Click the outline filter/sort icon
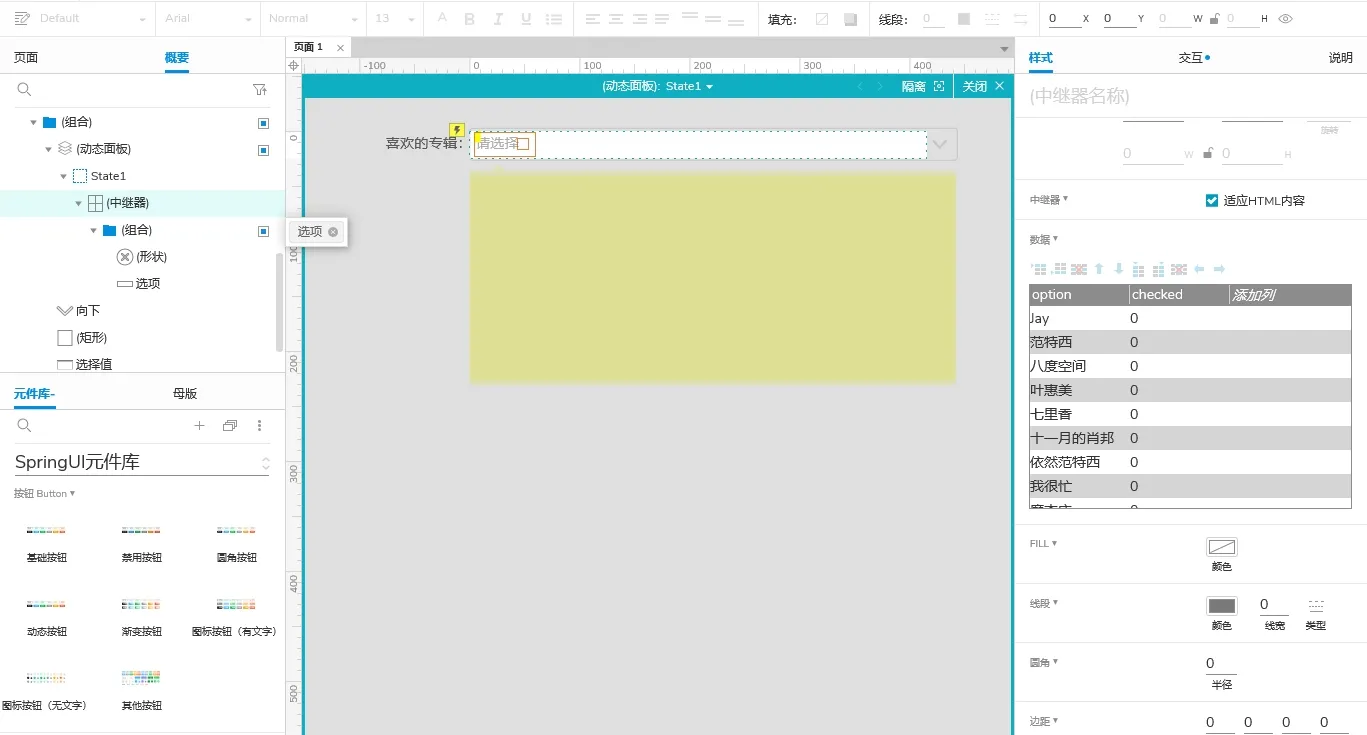The height and width of the screenshot is (735, 1367). pyautogui.click(x=260, y=90)
